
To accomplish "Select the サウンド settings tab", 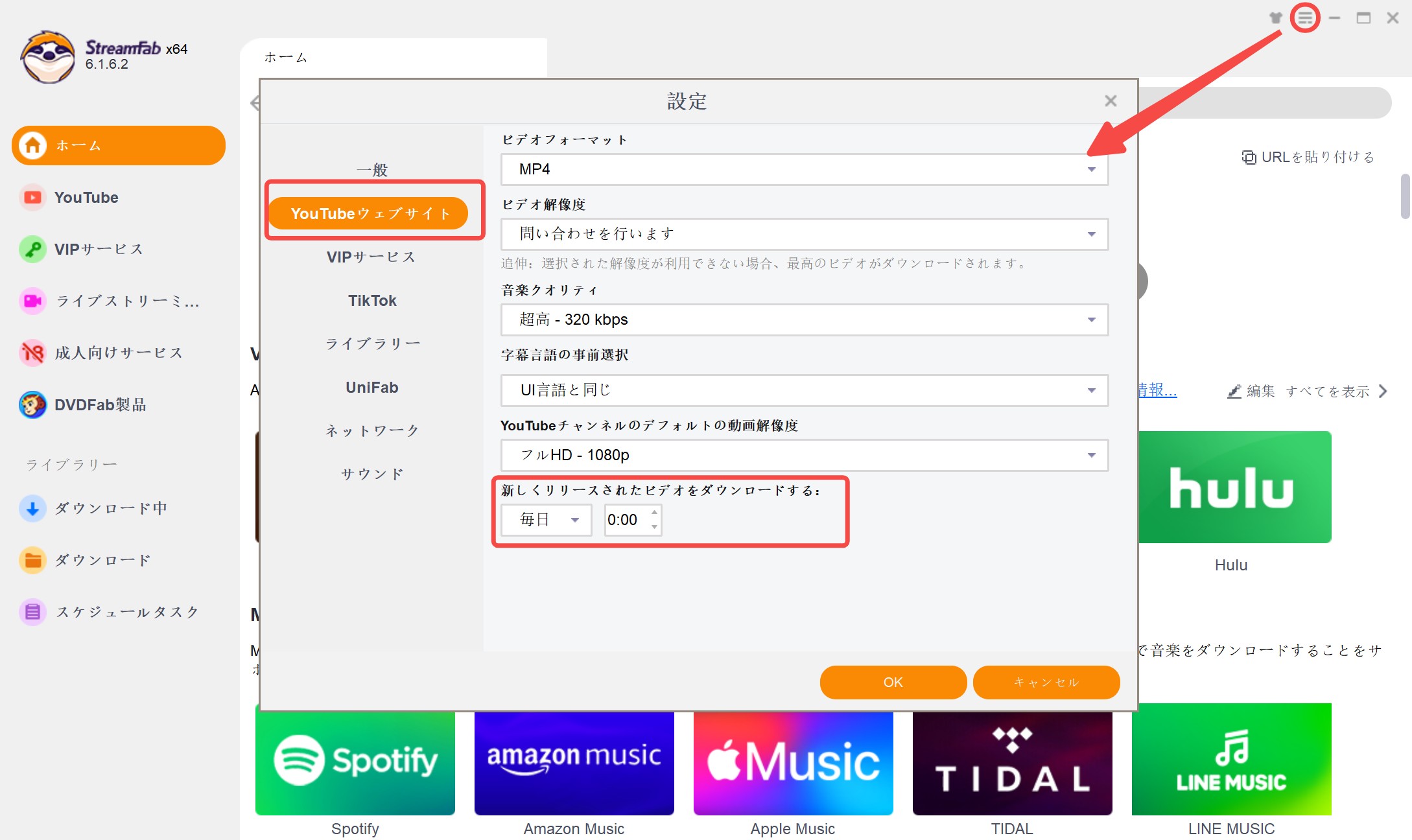I will (x=372, y=474).
